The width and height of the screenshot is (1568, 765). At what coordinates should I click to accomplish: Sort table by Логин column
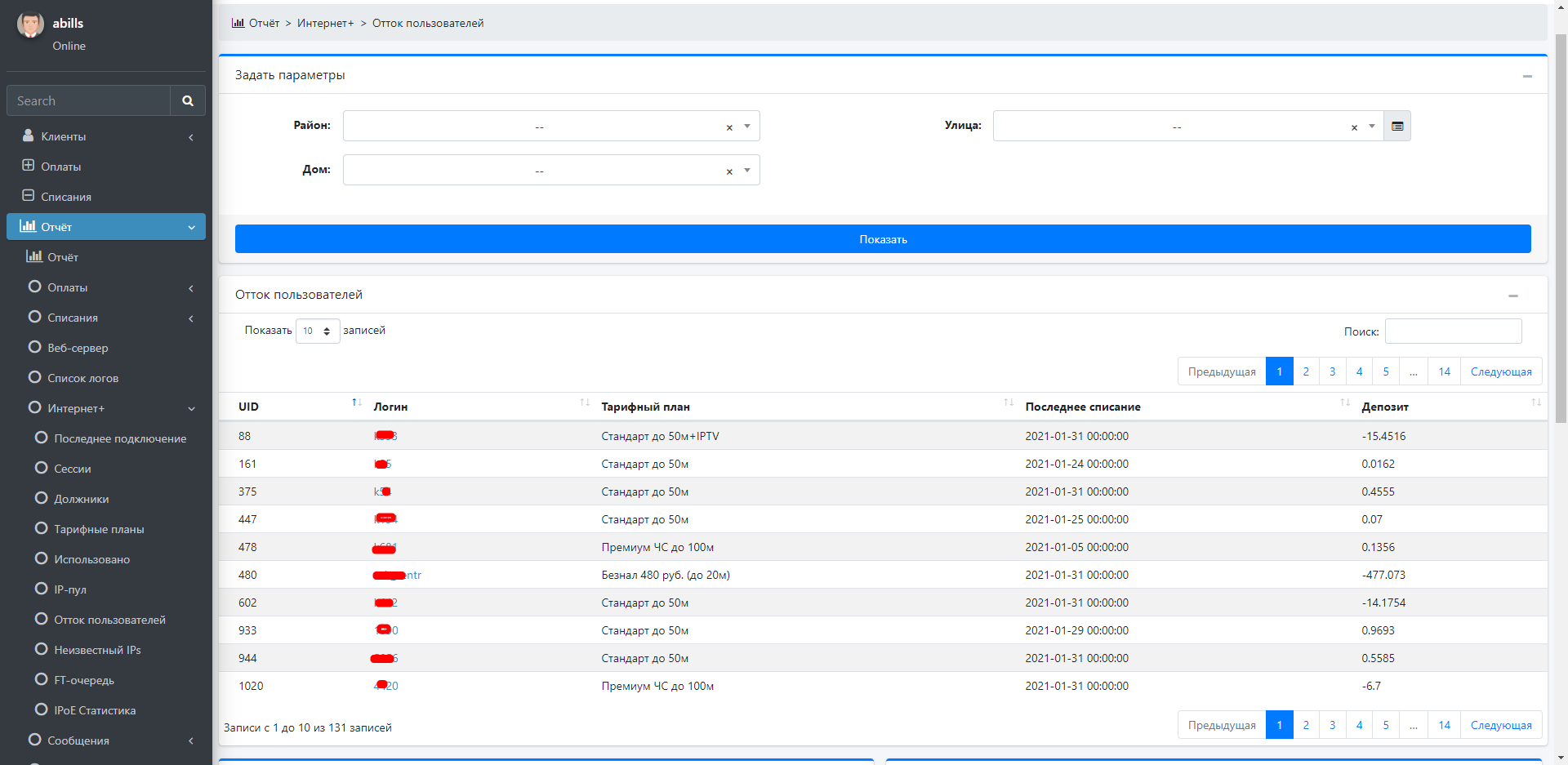[479, 407]
